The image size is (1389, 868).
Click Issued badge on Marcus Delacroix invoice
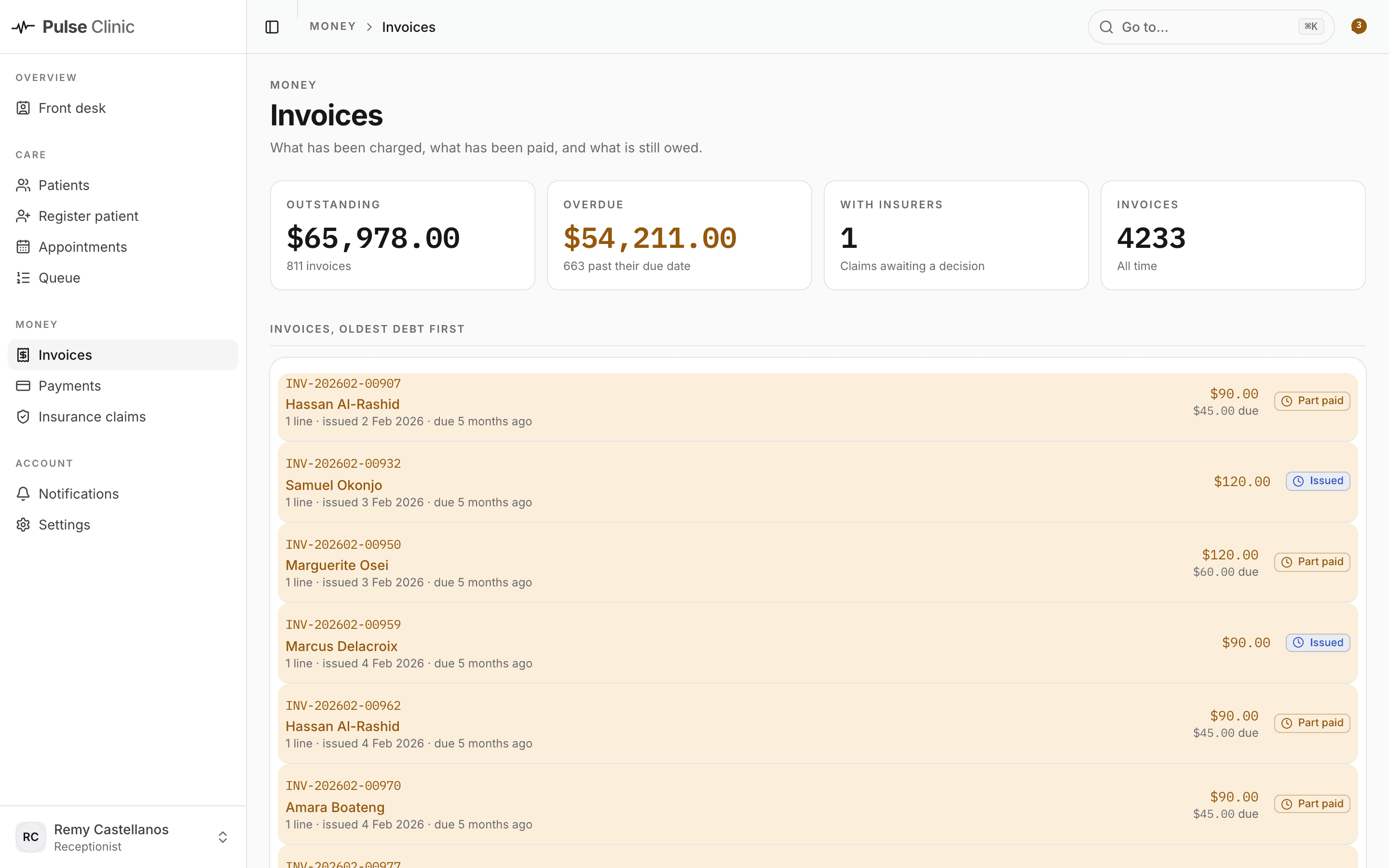tap(1318, 642)
